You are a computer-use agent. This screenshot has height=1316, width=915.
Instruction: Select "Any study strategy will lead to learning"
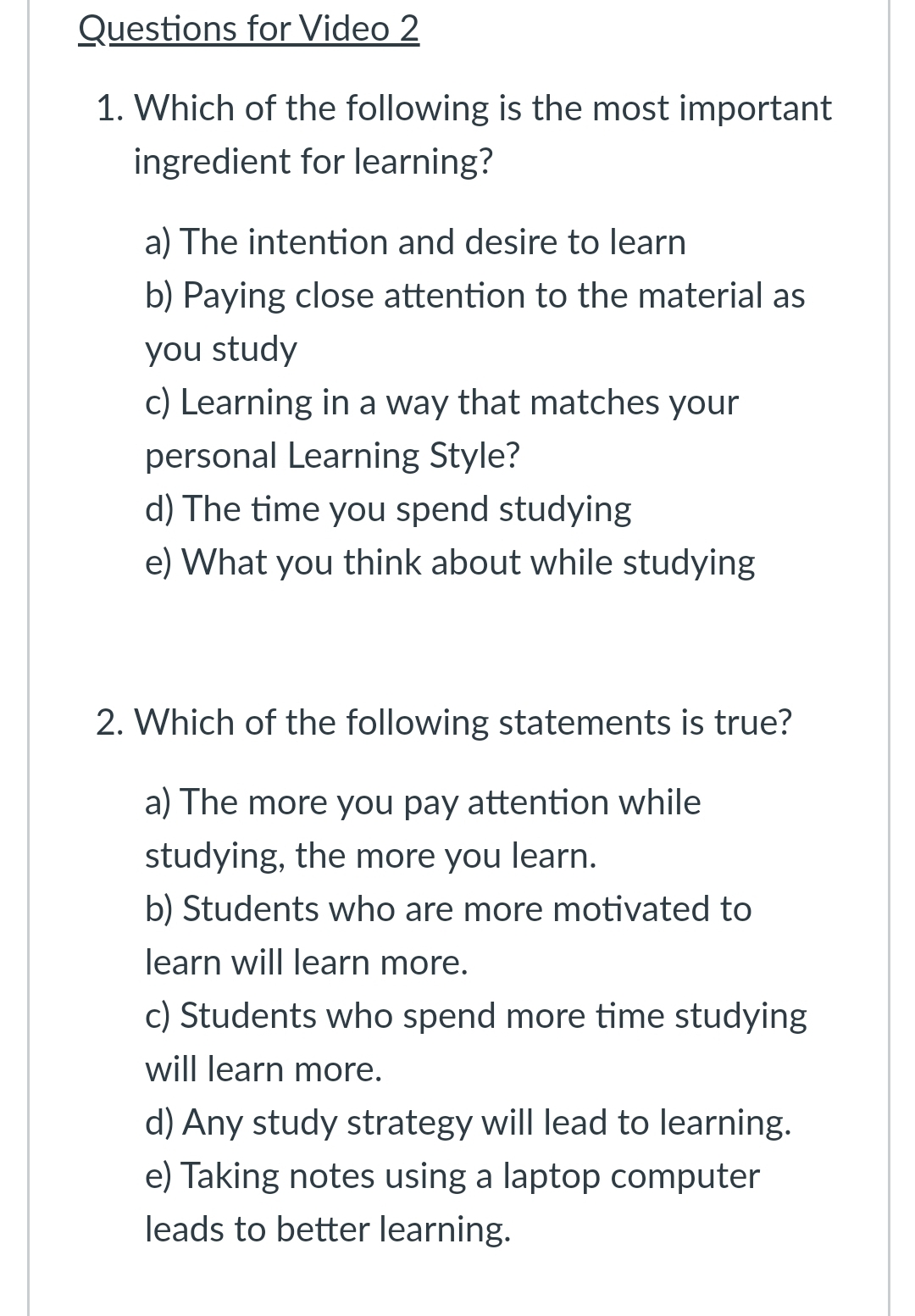tap(469, 1123)
